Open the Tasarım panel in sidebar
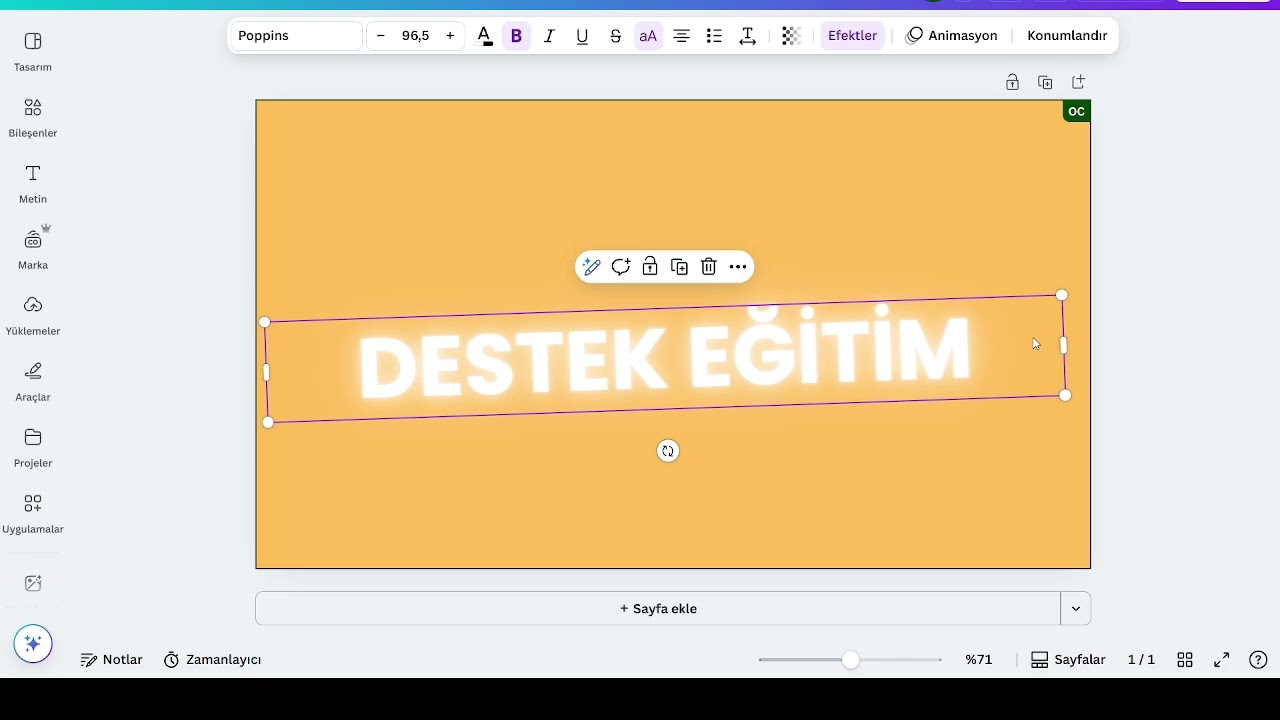Image resolution: width=1280 pixels, height=720 pixels. click(x=33, y=52)
